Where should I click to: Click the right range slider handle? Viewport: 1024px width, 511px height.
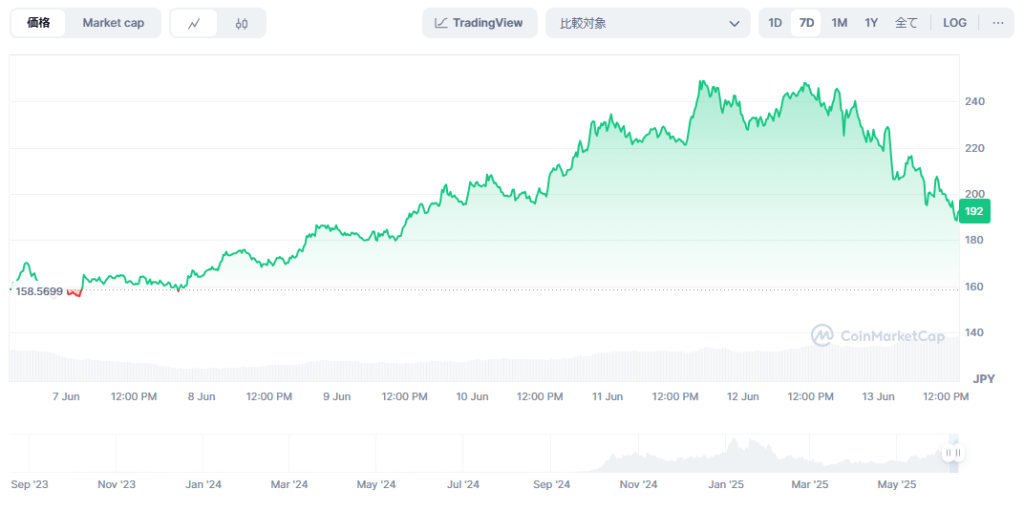[959, 453]
